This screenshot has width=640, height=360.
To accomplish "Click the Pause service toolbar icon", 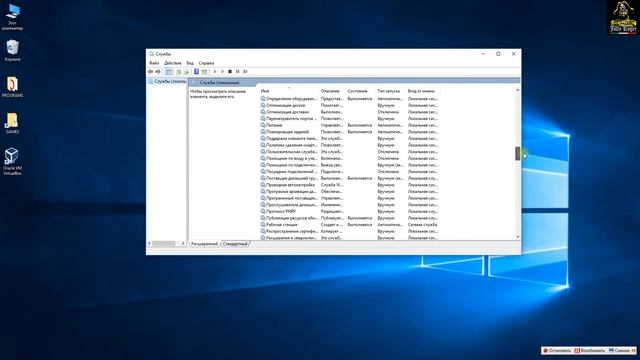I will point(238,72).
